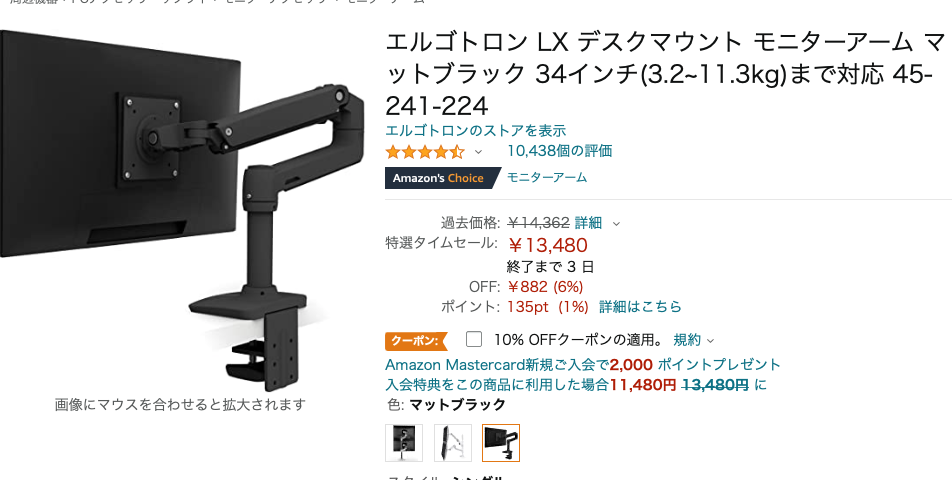Click the 過去価格 詳細 text link
Screen dimensions: 952x480
pos(588,223)
